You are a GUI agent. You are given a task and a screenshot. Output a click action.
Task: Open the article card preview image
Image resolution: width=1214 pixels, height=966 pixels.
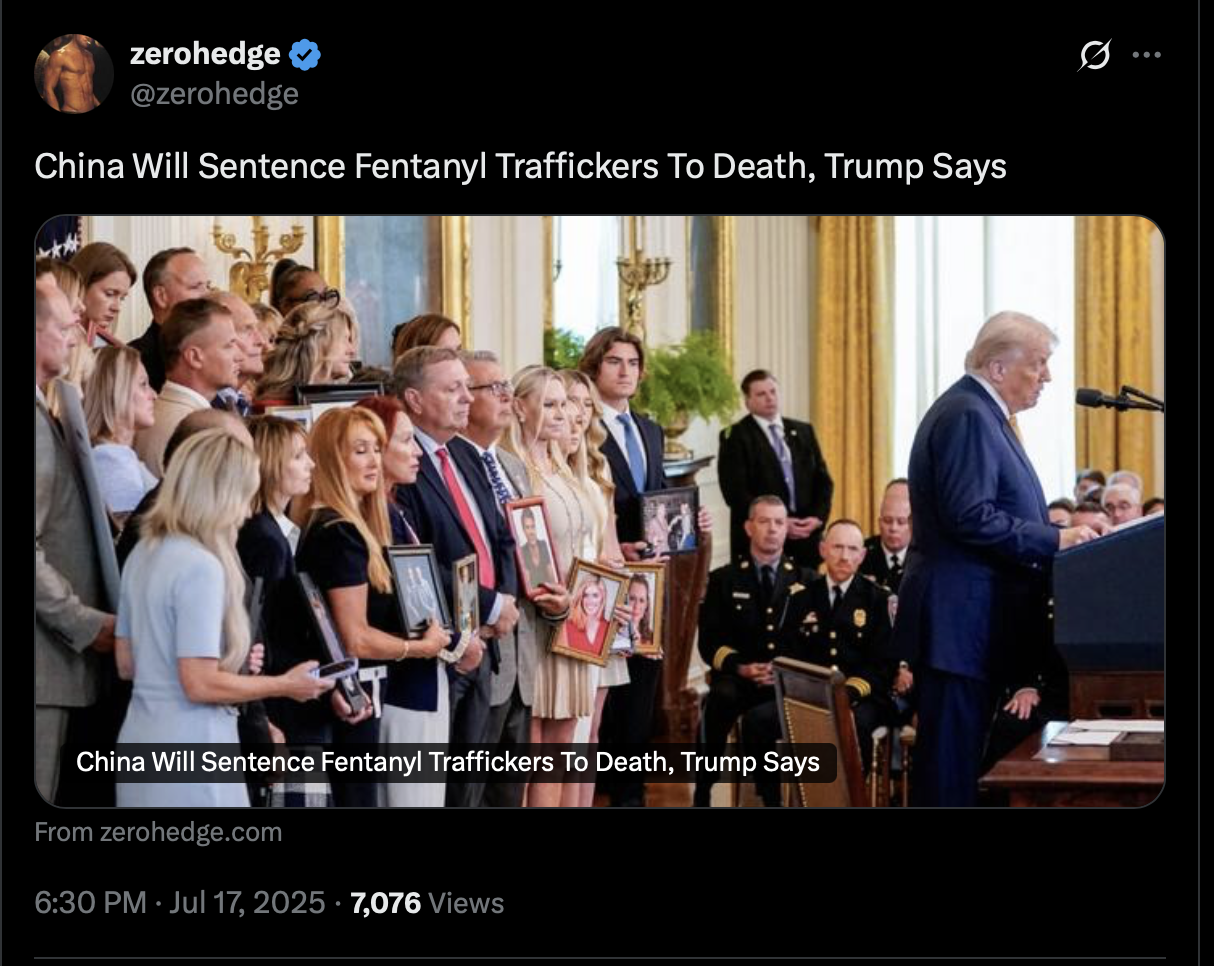tap(600, 511)
